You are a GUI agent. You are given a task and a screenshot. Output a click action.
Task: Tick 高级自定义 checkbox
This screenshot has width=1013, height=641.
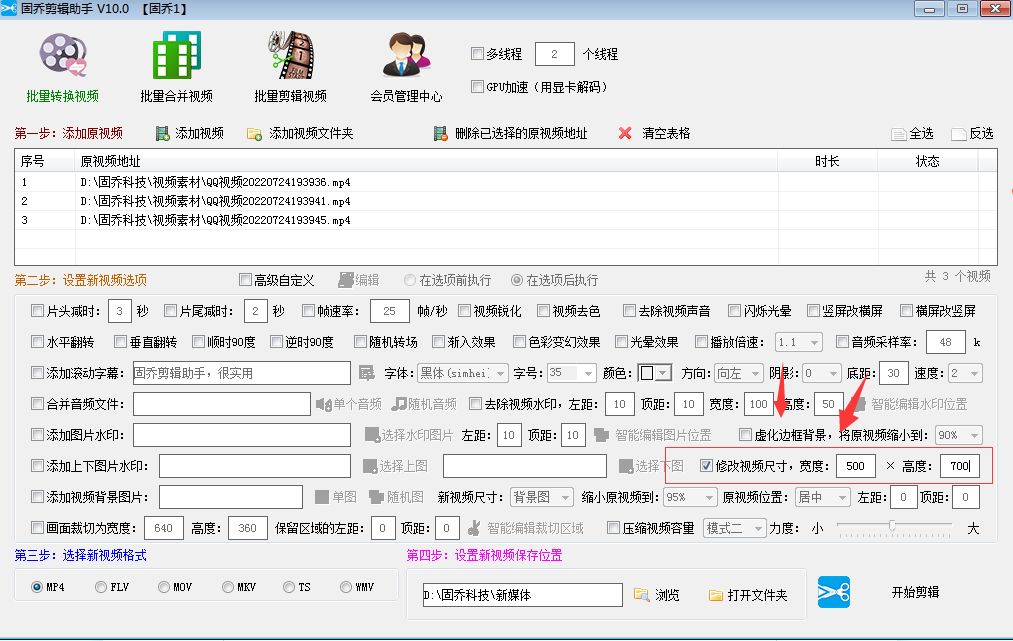(x=245, y=280)
